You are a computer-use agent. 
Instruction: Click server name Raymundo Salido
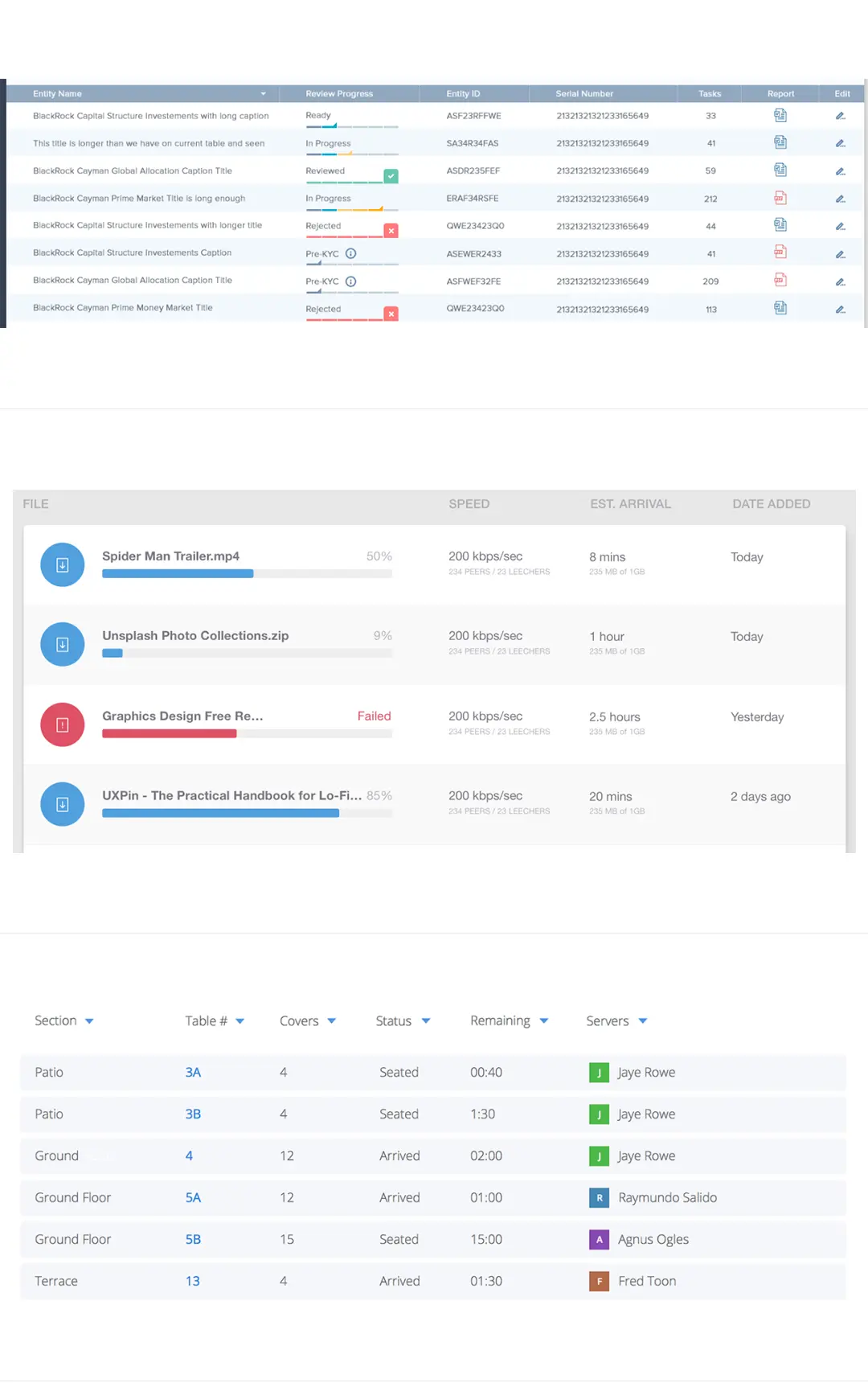(667, 1198)
